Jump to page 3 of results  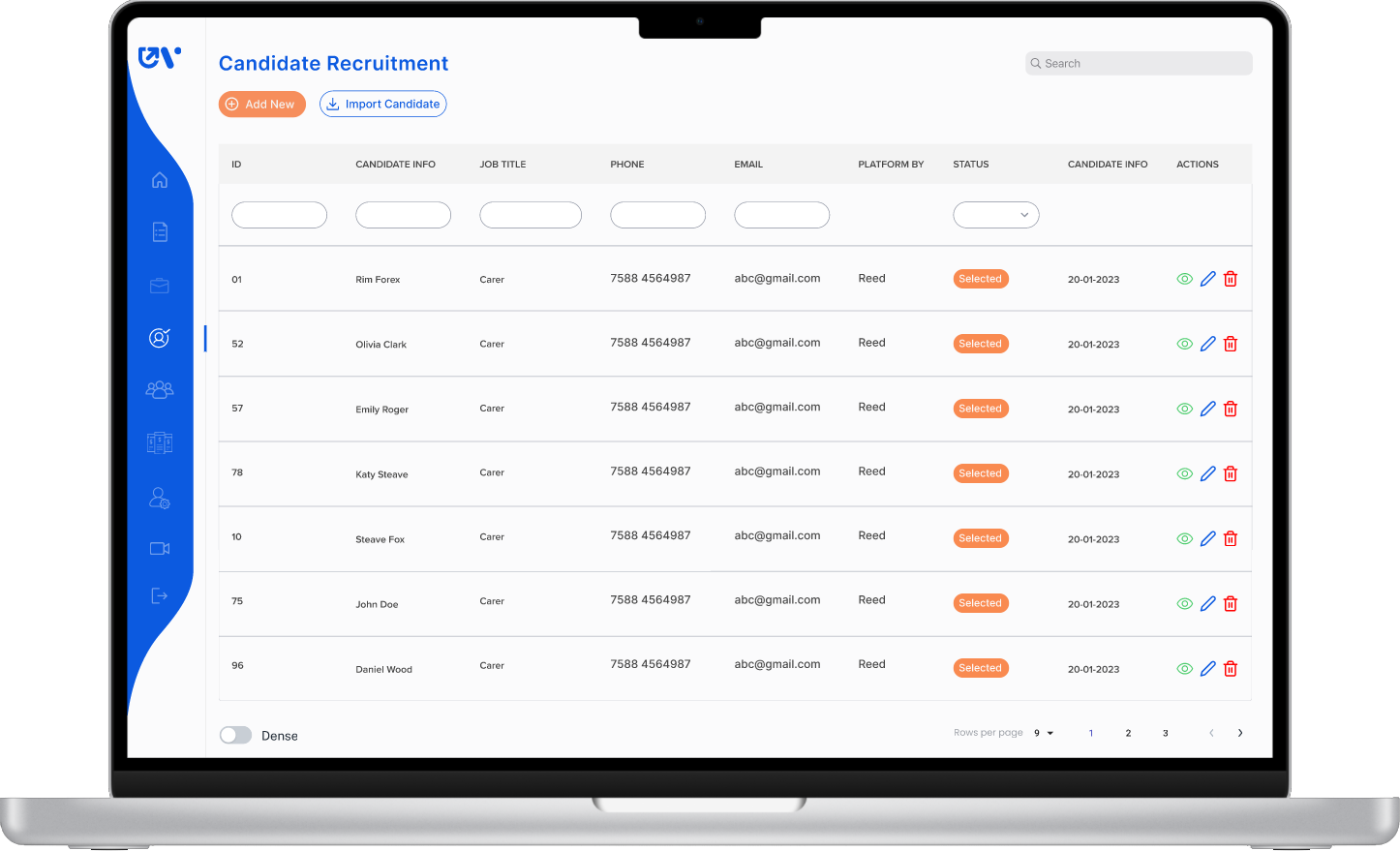tap(1166, 734)
